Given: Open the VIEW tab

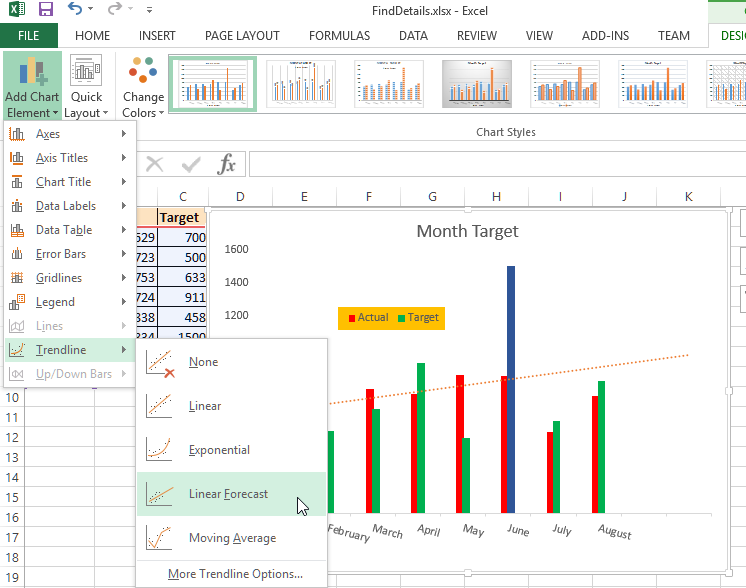Looking at the screenshot, I should coord(539,36).
